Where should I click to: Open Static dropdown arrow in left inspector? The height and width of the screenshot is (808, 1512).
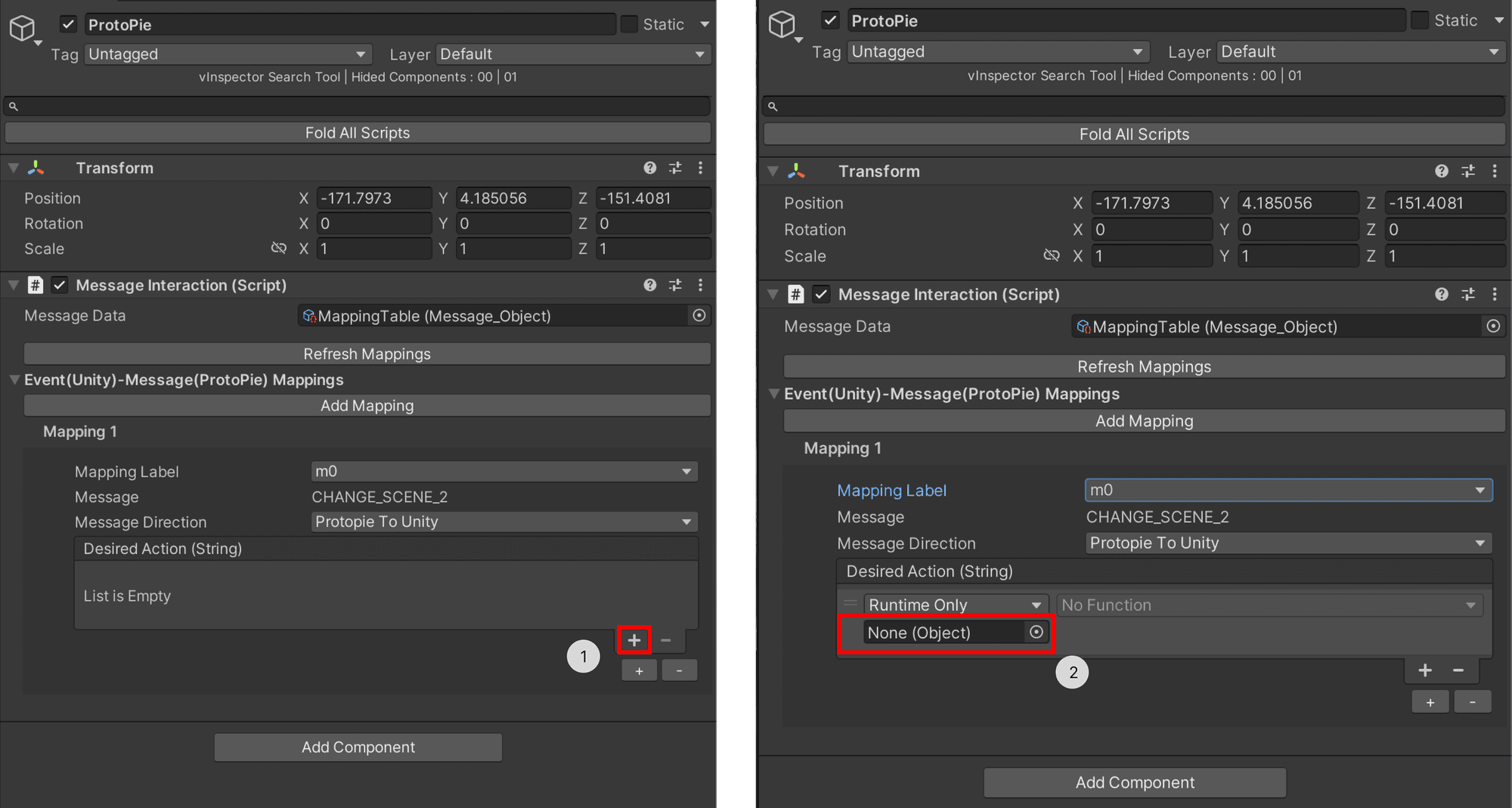(705, 24)
